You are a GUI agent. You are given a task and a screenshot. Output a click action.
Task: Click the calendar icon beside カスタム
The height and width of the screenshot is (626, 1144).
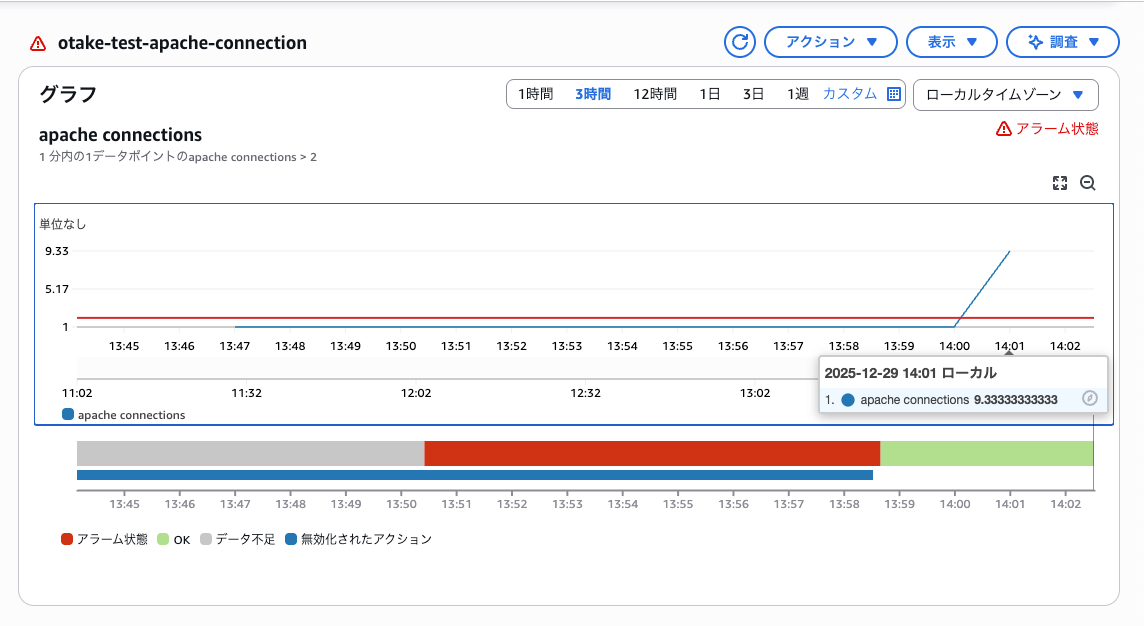(x=894, y=94)
